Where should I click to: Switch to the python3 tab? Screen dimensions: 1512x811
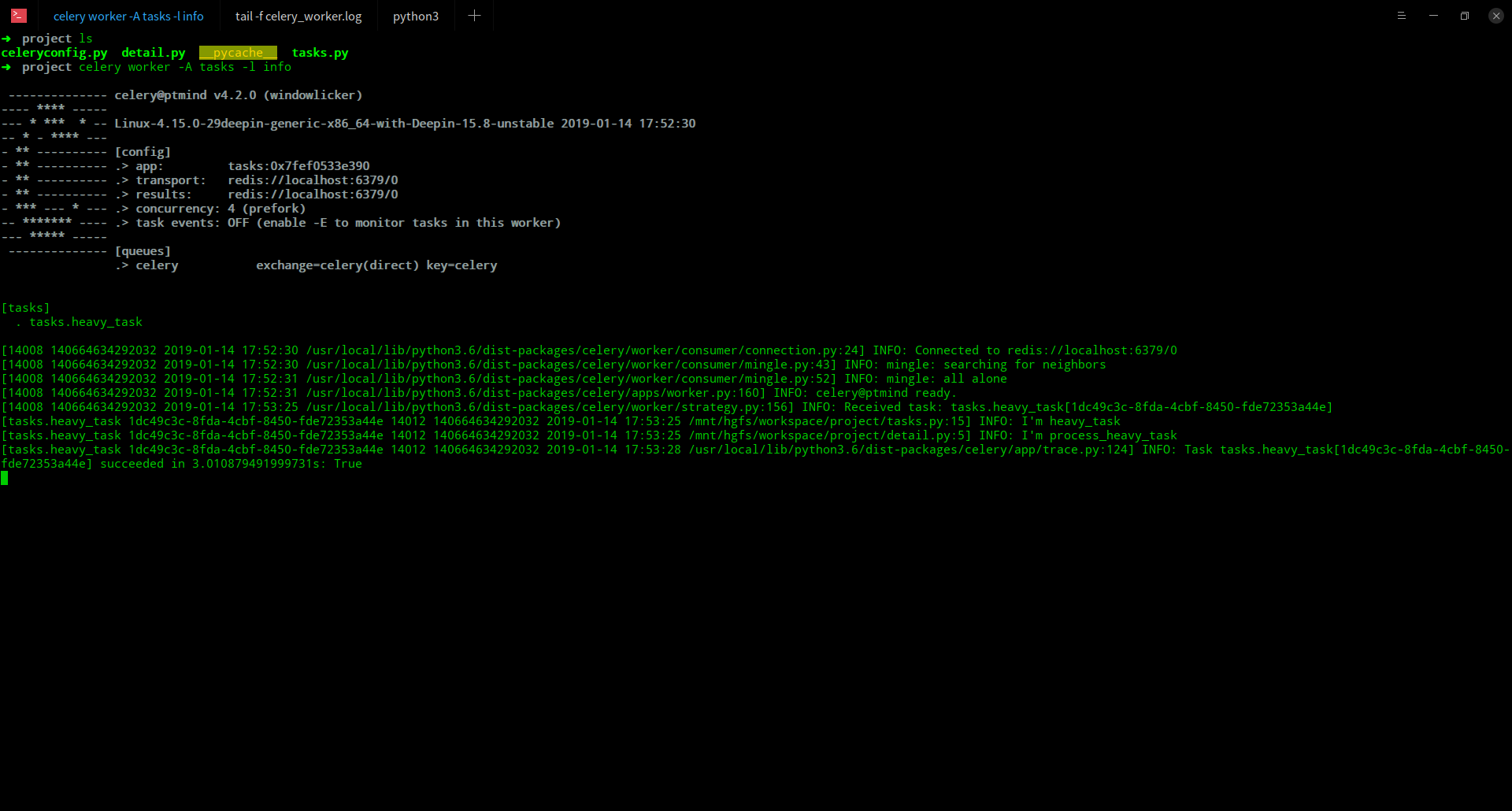pos(416,16)
